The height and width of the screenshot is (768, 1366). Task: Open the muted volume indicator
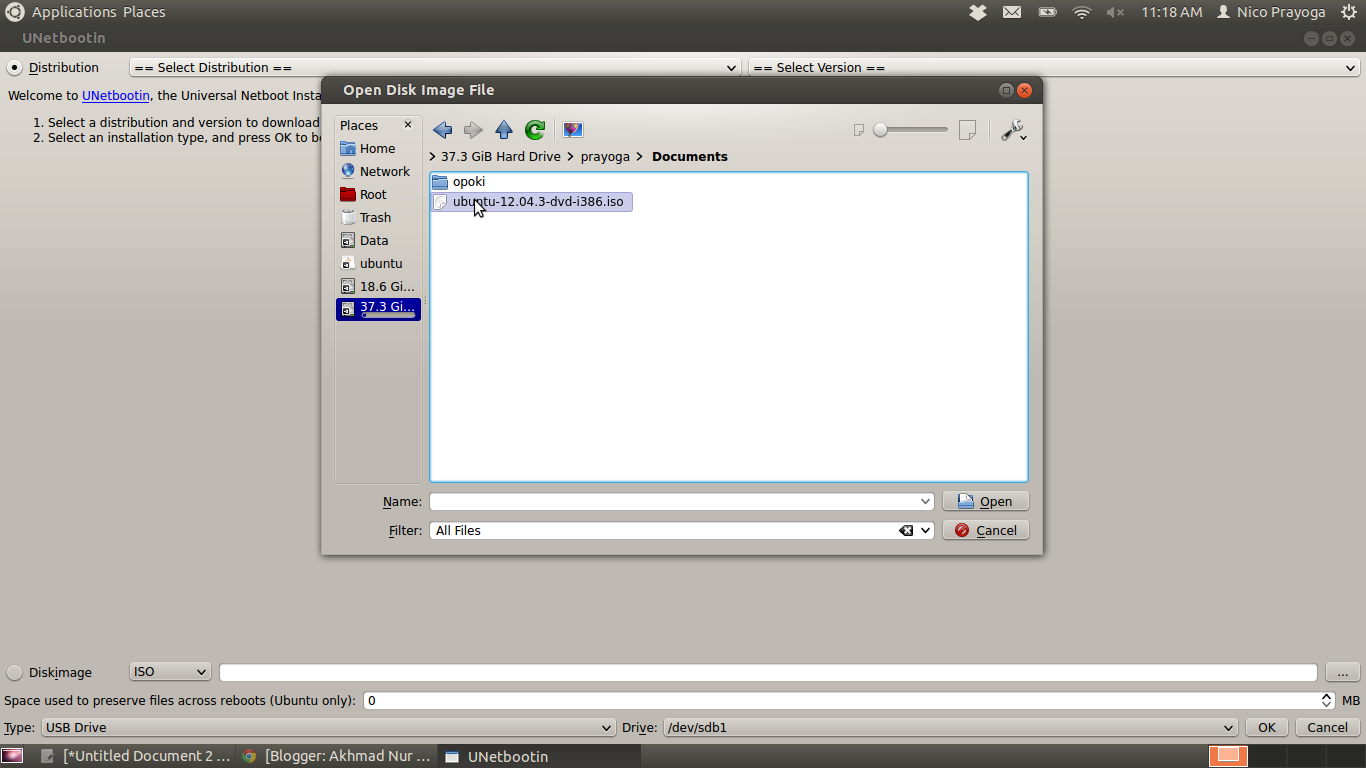tap(1115, 12)
